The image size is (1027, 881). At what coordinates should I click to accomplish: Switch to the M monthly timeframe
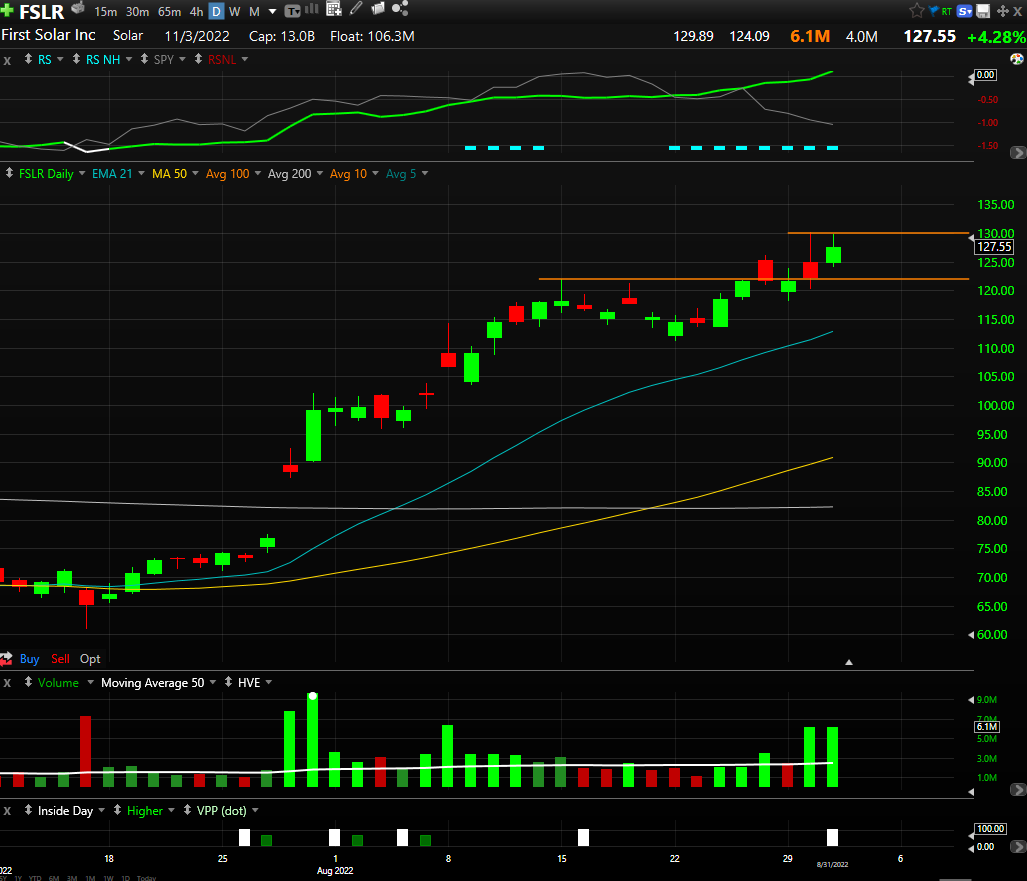tap(255, 12)
